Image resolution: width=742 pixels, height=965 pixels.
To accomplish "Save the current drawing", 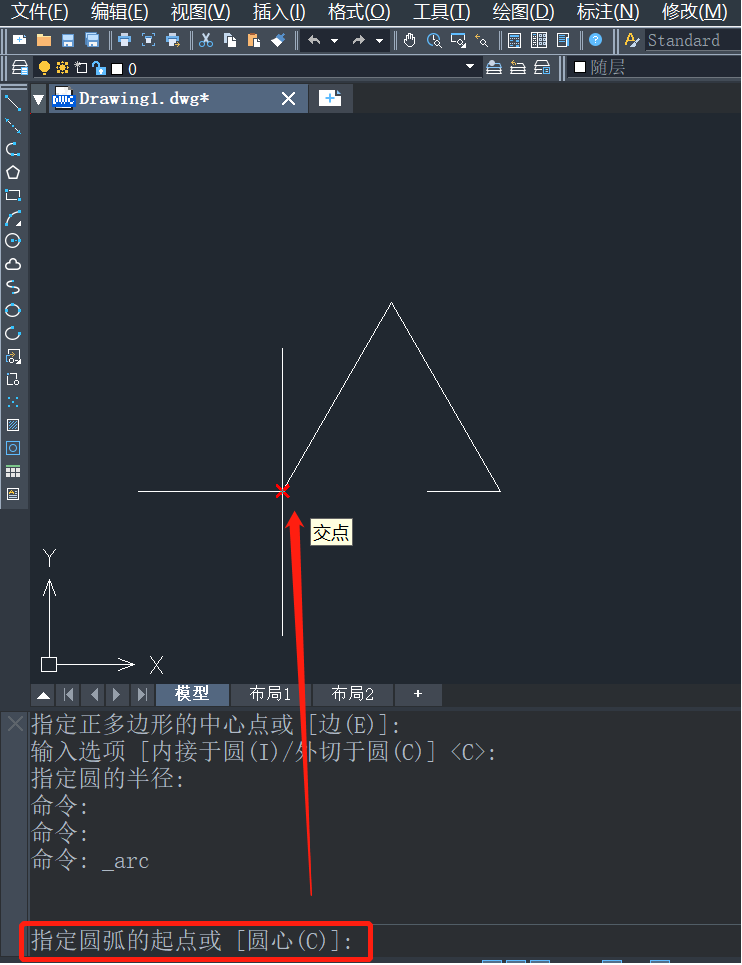I will [x=68, y=41].
